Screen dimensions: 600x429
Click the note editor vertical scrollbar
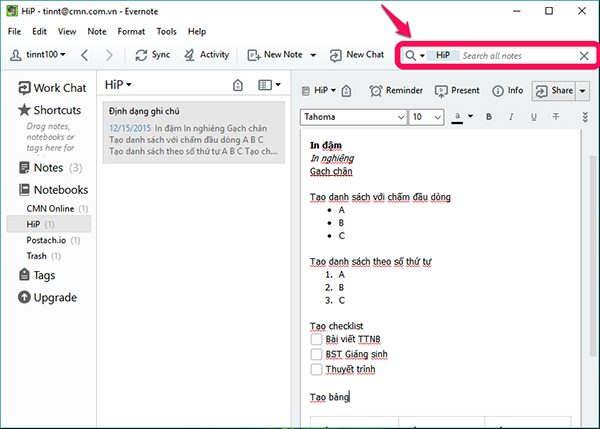coord(592,256)
